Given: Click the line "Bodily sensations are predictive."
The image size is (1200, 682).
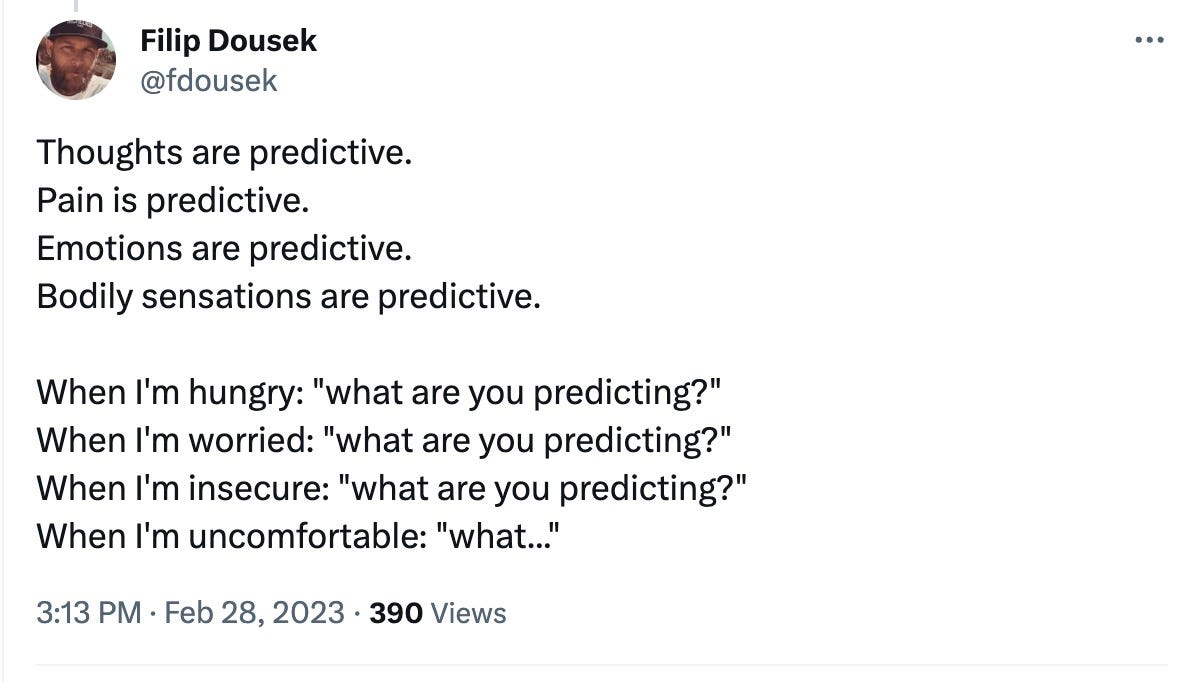Looking at the screenshot, I should pos(288,297).
